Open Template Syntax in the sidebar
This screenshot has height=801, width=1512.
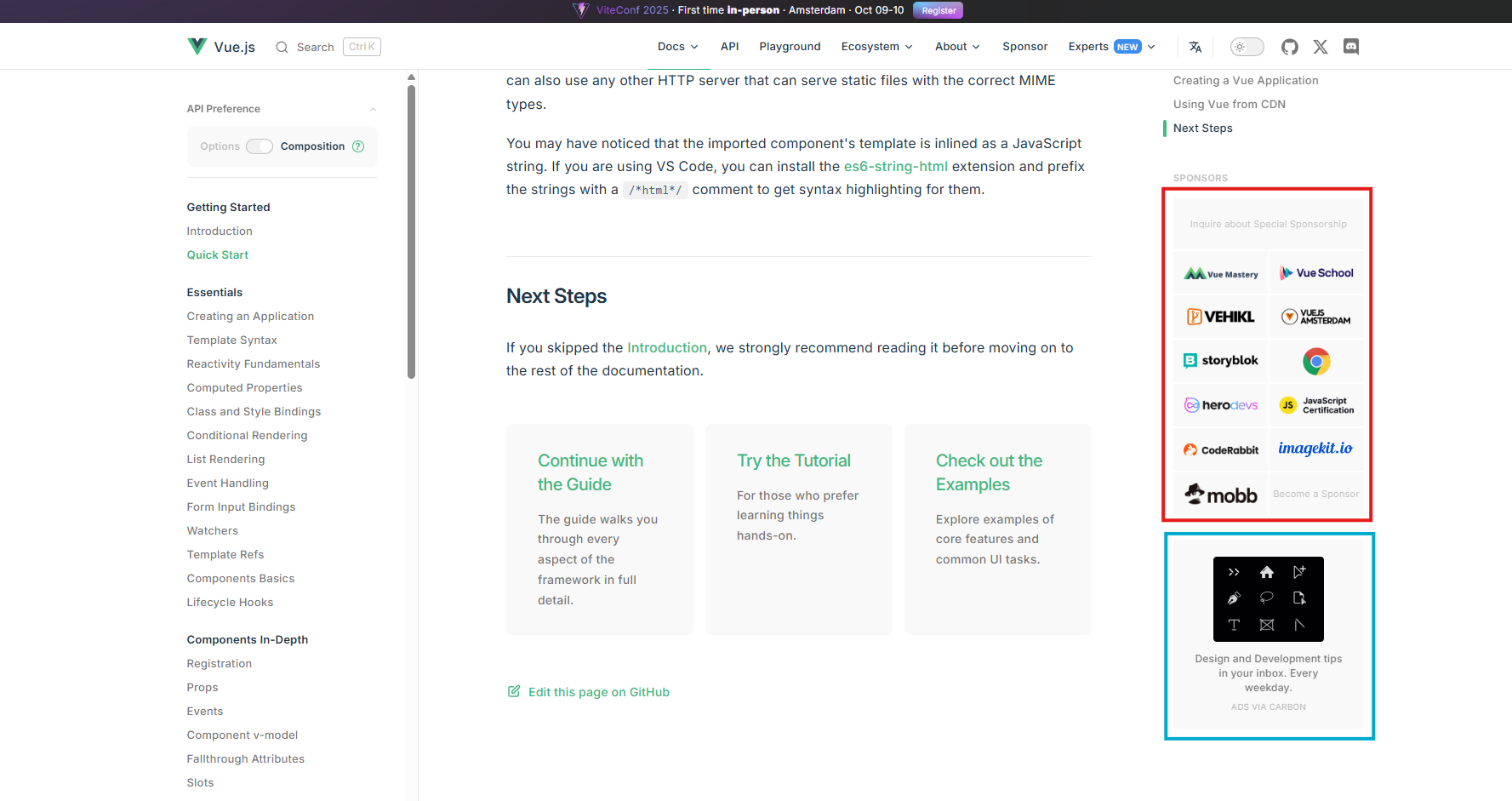tap(232, 340)
